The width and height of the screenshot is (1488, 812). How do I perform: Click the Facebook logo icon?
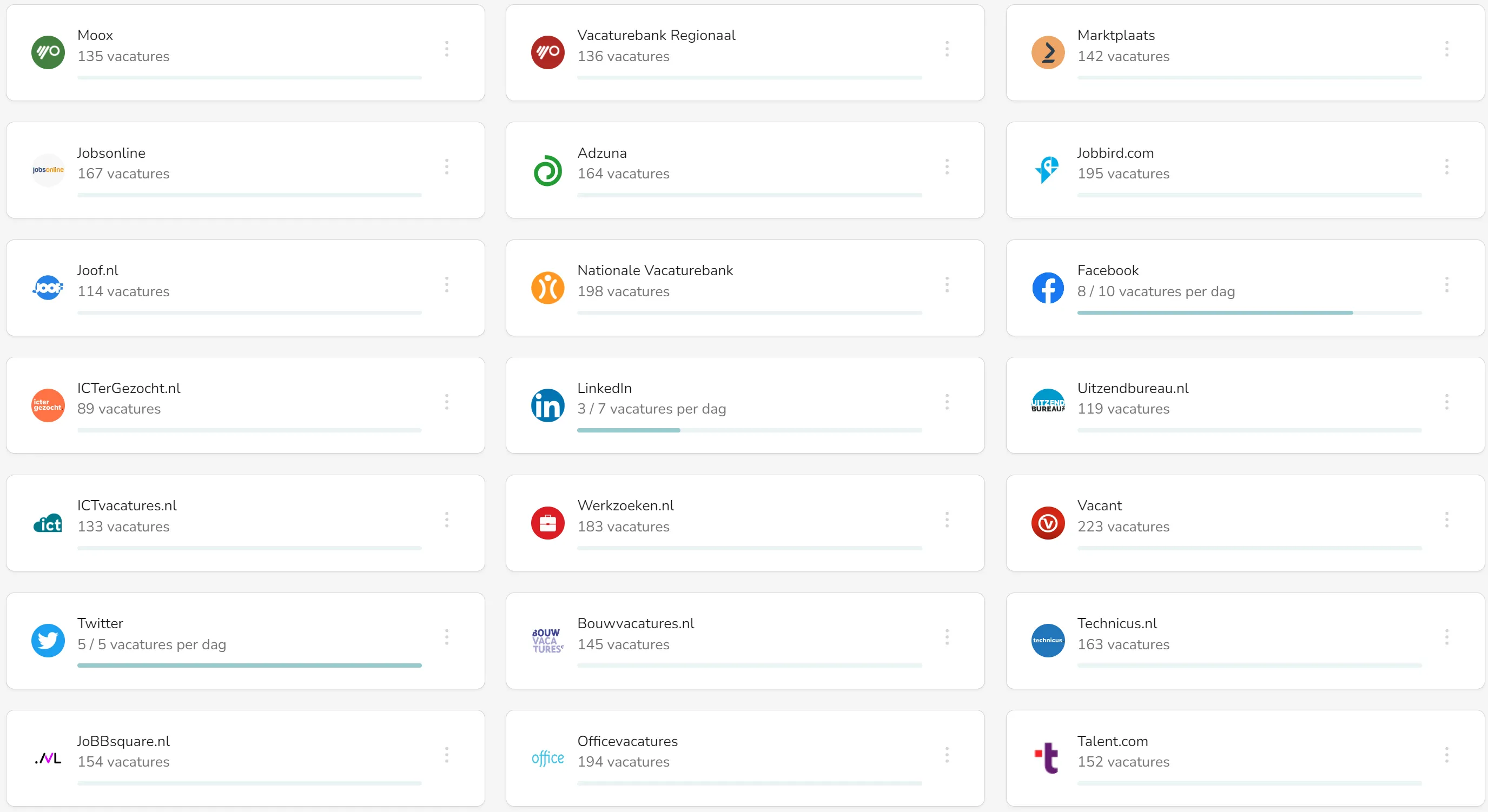pyautogui.click(x=1048, y=288)
